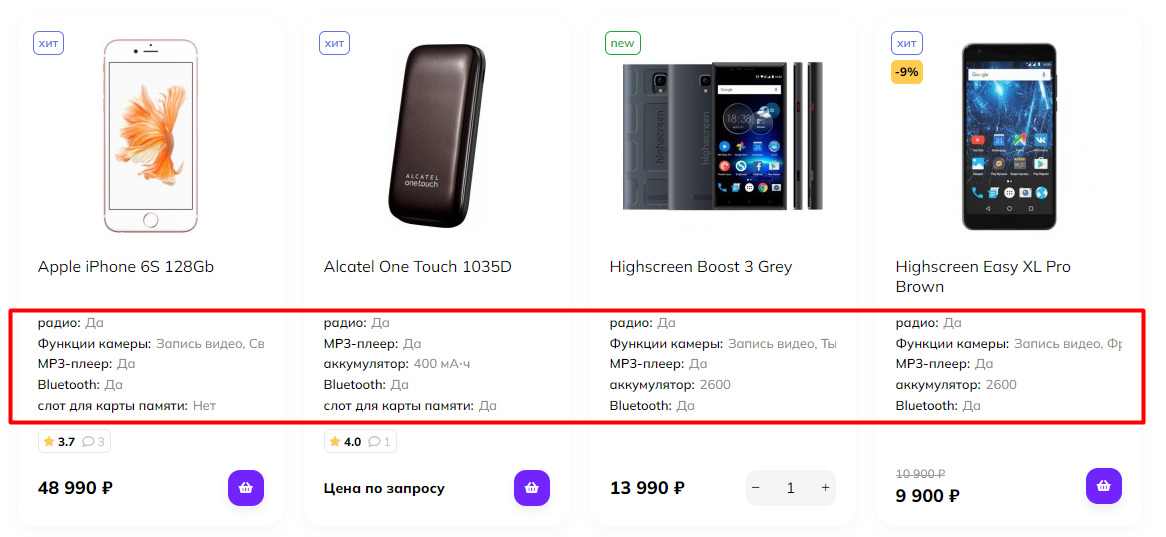Click the 'new' badge on Highscreen Boost
1166x537 pixels.
622,43
